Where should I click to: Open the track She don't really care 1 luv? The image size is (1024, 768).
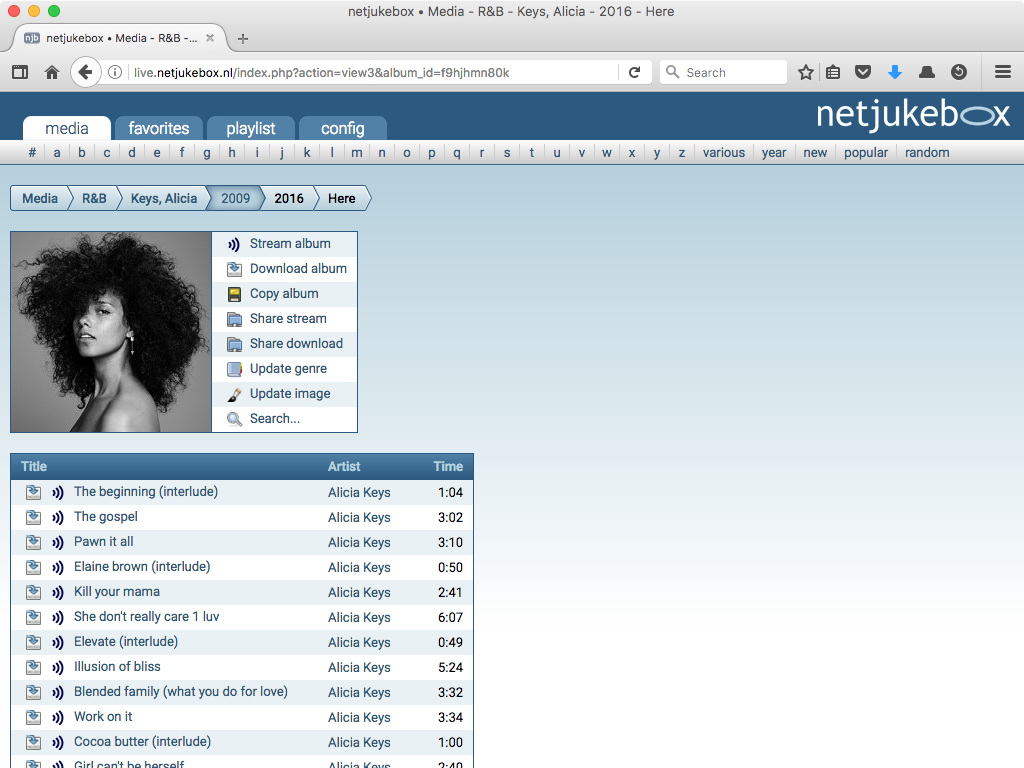[x=146, y=617]
